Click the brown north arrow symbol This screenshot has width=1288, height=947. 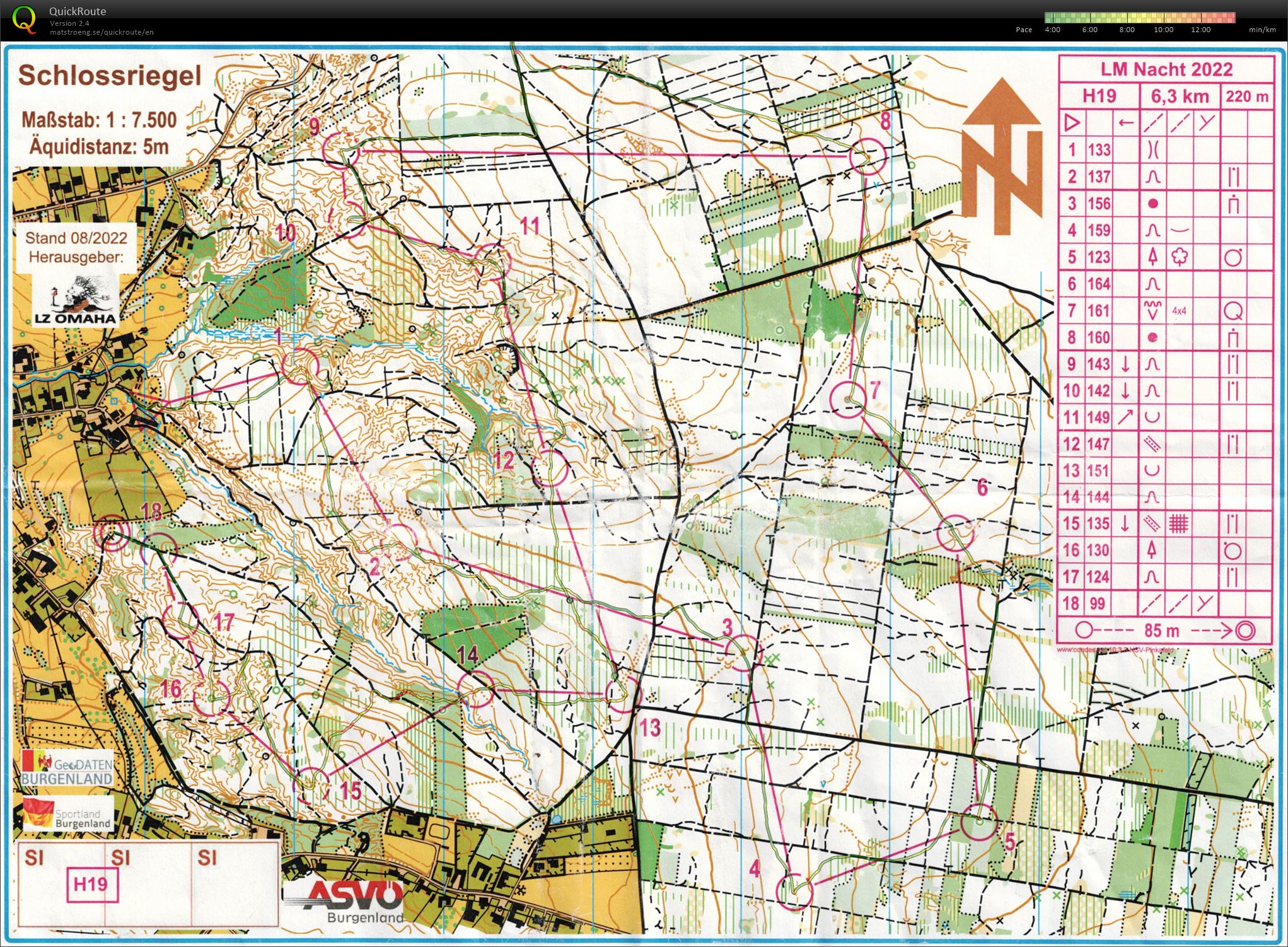[1001, 156]
